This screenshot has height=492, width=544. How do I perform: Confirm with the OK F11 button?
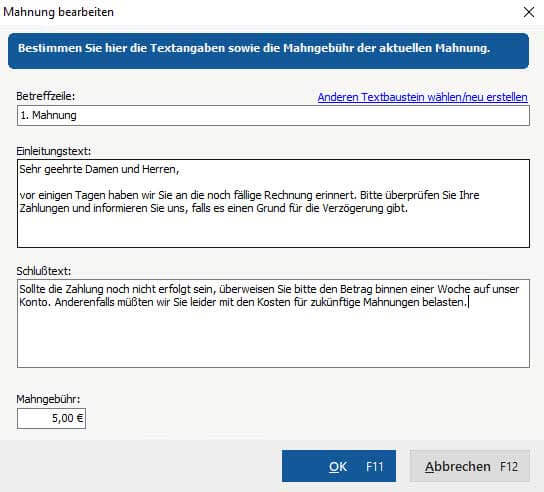point(339,466)
